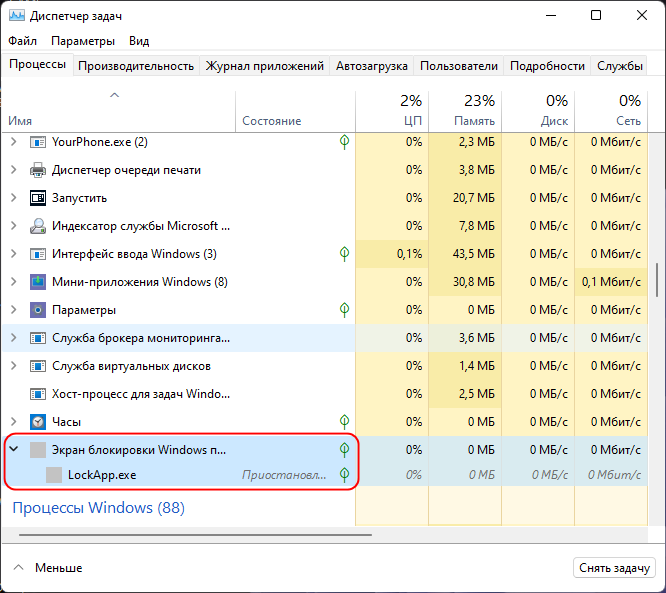Click the Индексатор службы Microsoft icon
Screen dimensions: 666x593
pyautogui.click(x=38, y=226)
